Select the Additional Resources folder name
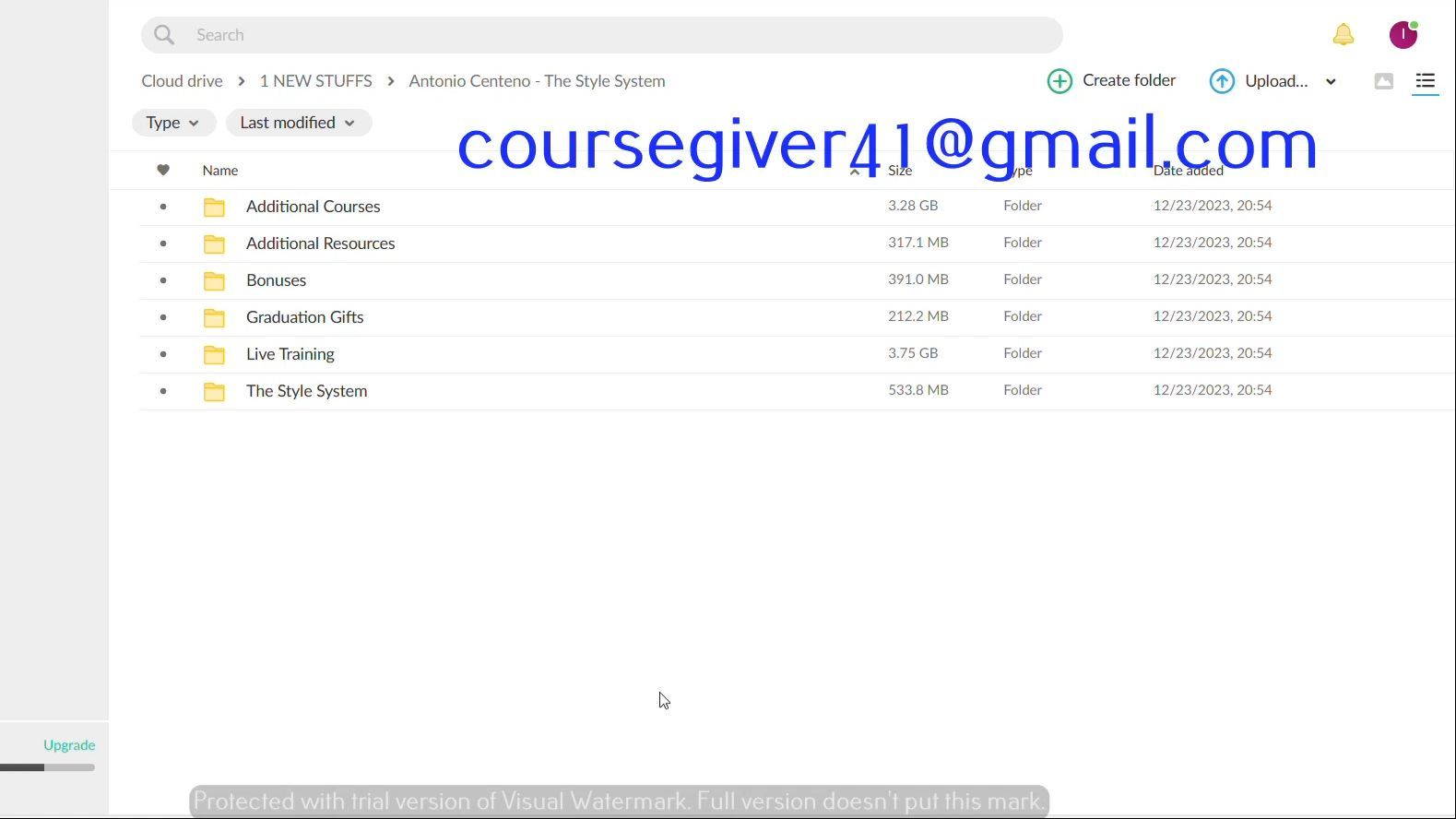Image resolution: width=1456 pixels, height=819 pixels. pos(320,243)
